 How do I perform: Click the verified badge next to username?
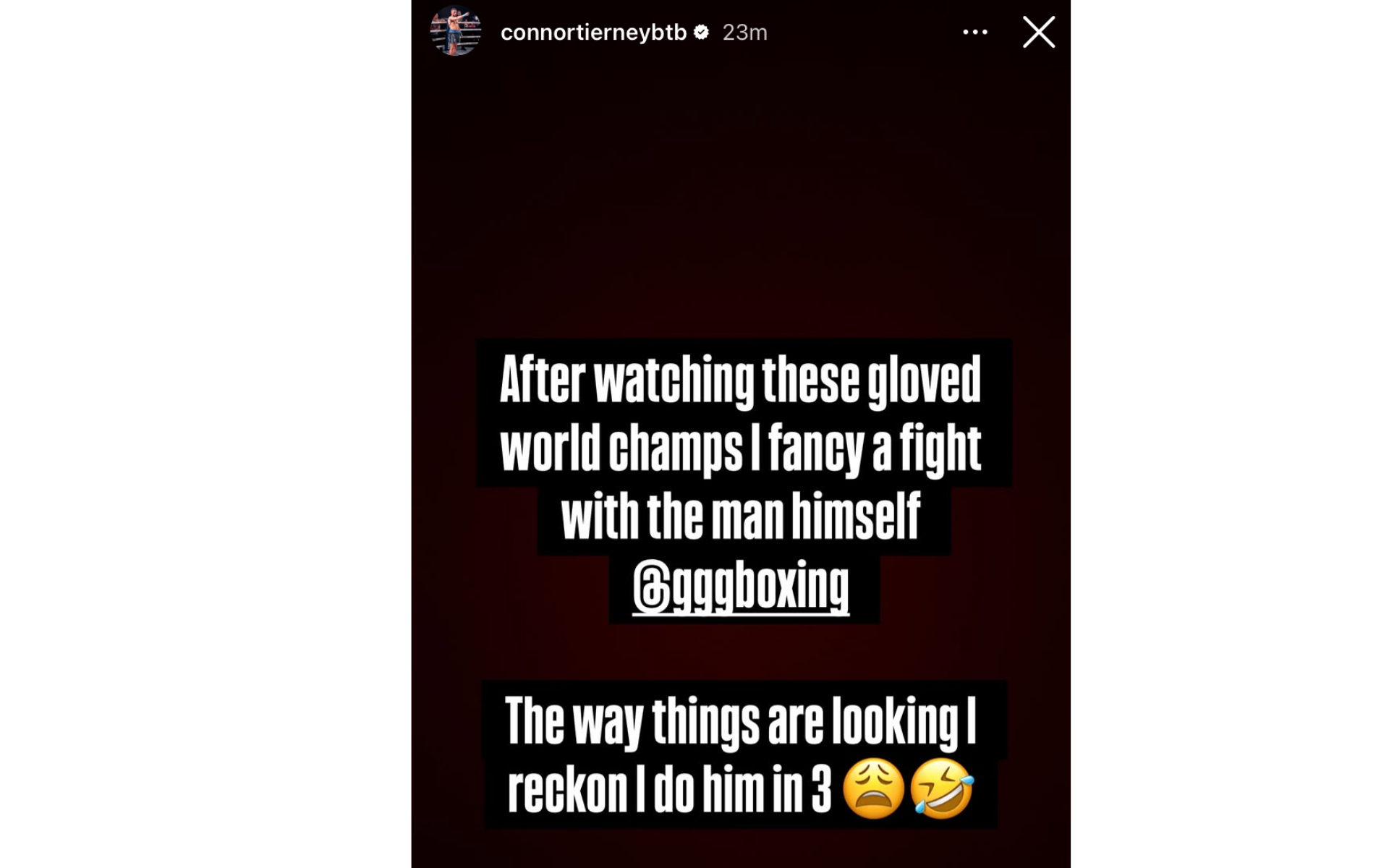point(701,32)
